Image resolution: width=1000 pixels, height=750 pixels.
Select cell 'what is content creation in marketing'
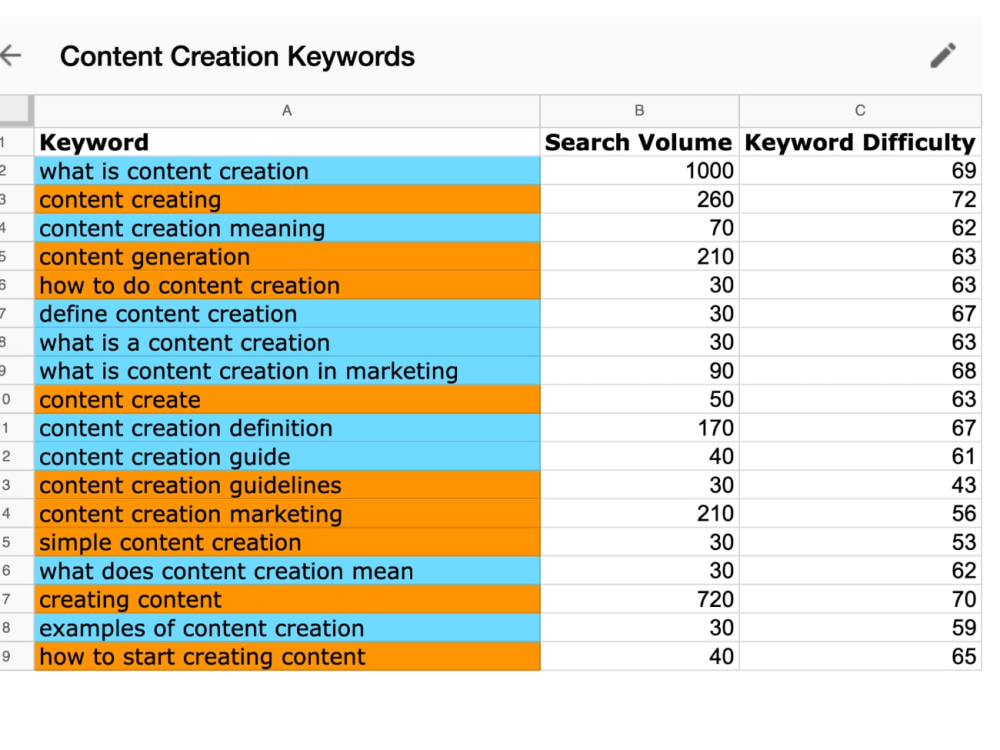coord(287,371)
